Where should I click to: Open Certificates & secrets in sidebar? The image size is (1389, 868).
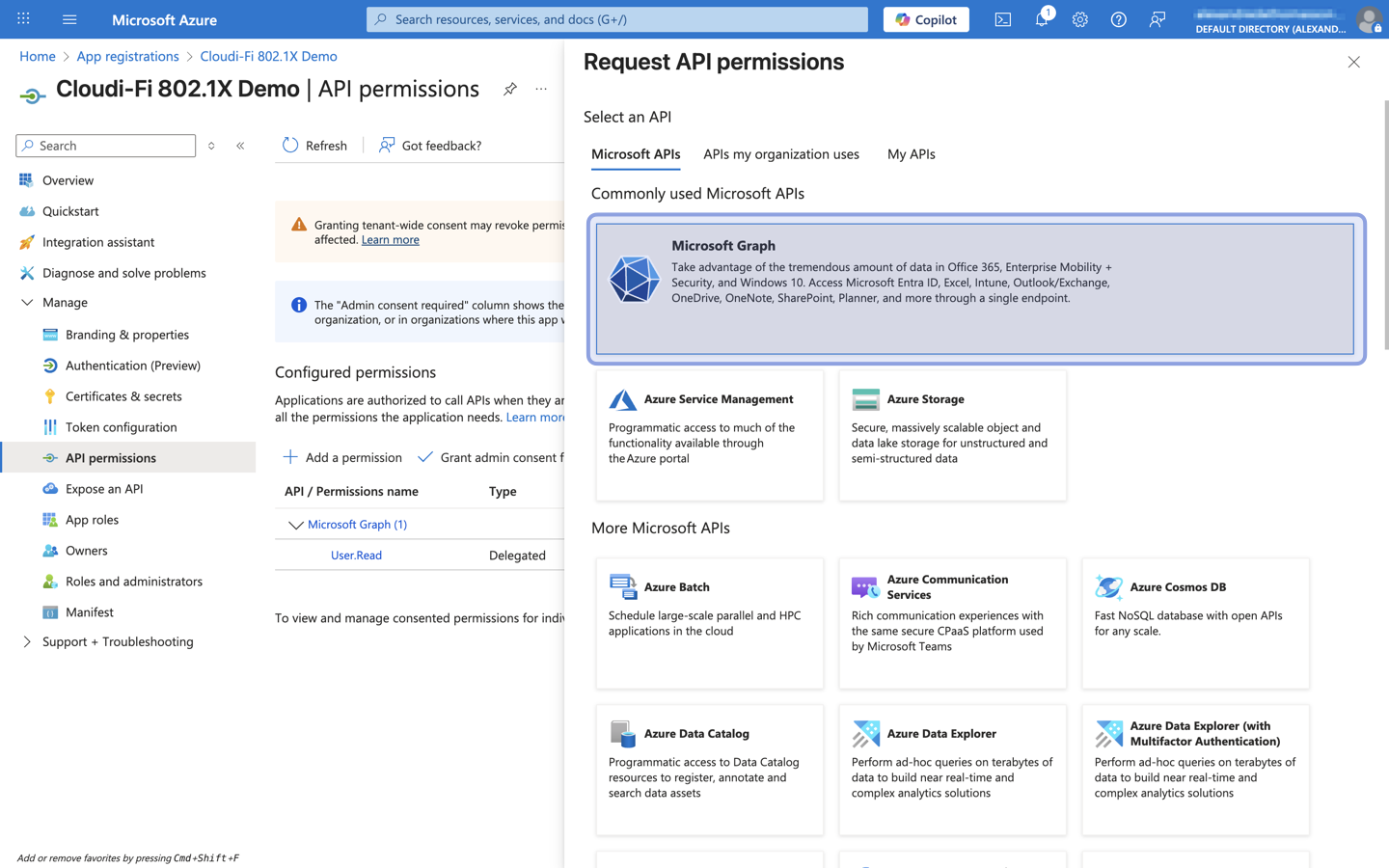[x=123, y=396]
